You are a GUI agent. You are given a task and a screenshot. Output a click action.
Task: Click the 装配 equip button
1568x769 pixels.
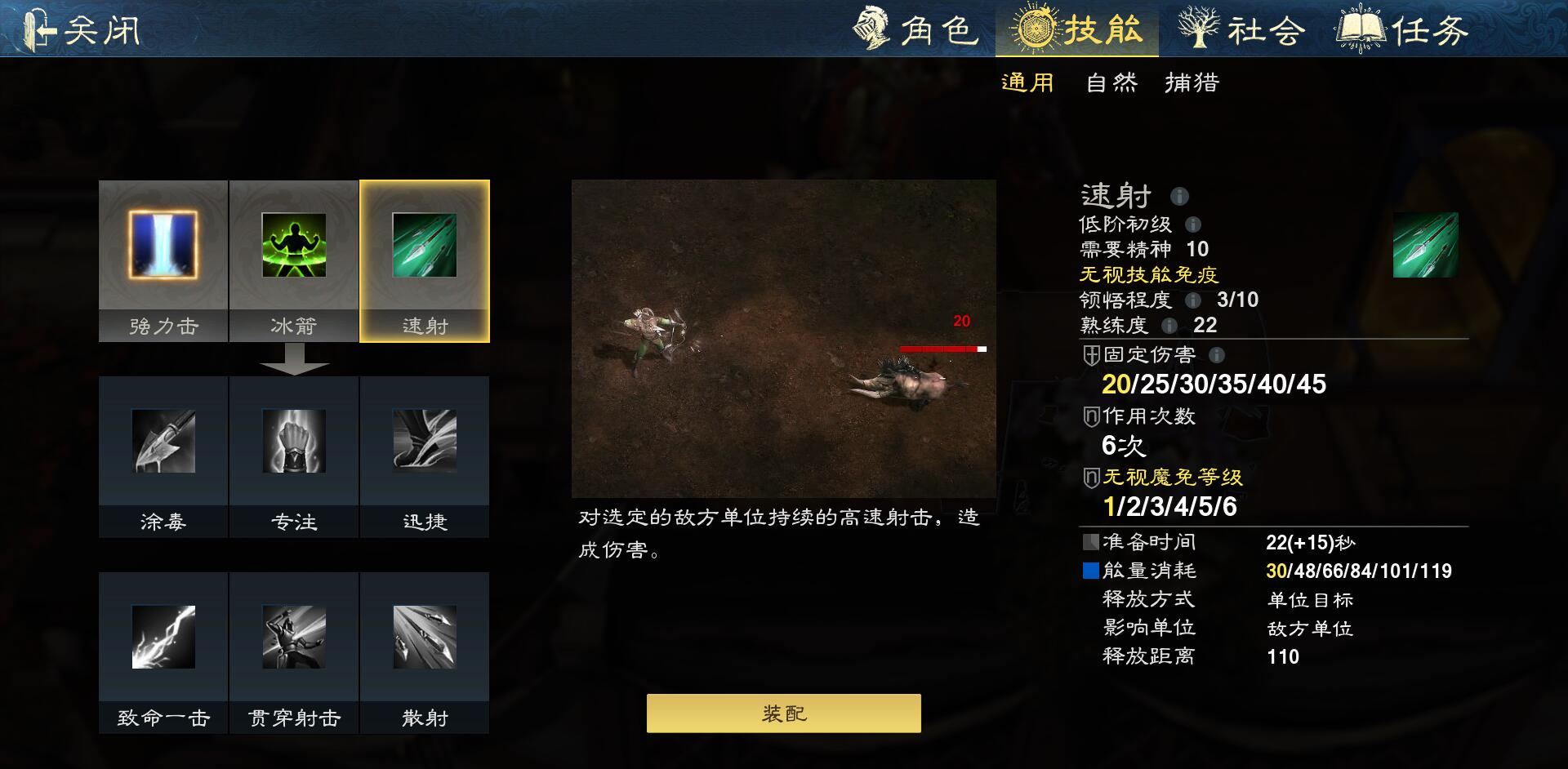point(784,713)
